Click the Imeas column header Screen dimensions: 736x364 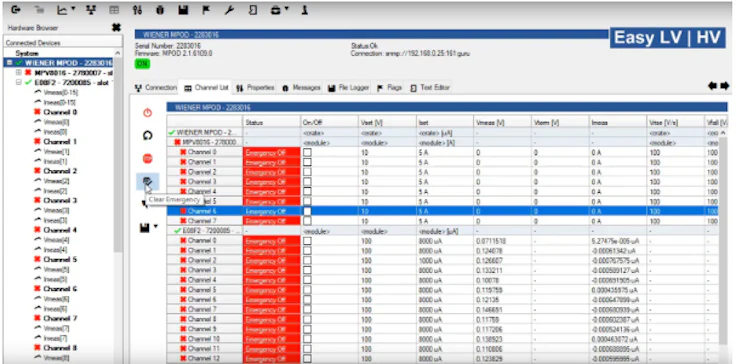[x=618, y=123]
